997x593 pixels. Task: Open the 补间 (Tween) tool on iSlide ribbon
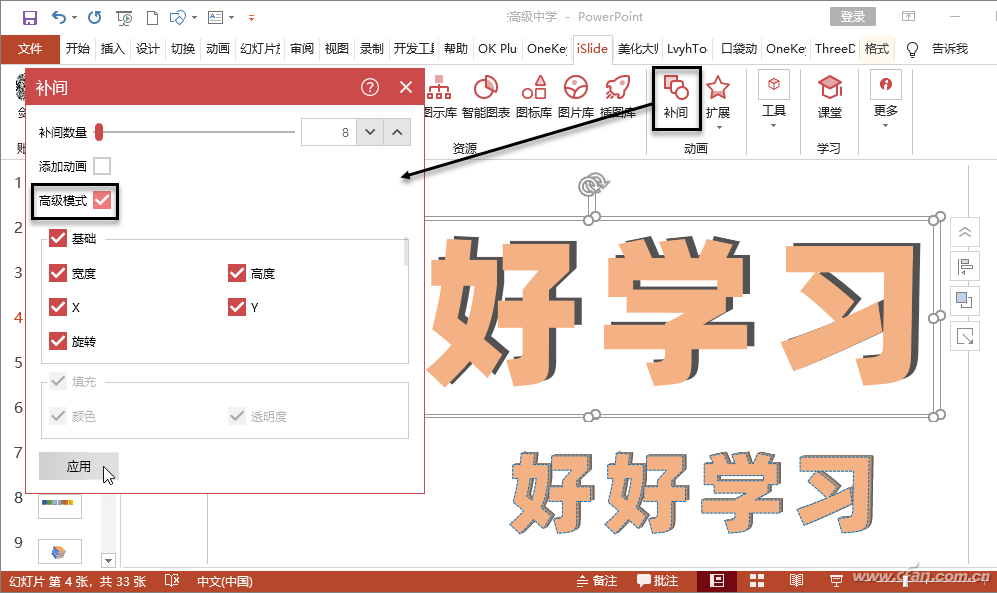tap(676, 95)
